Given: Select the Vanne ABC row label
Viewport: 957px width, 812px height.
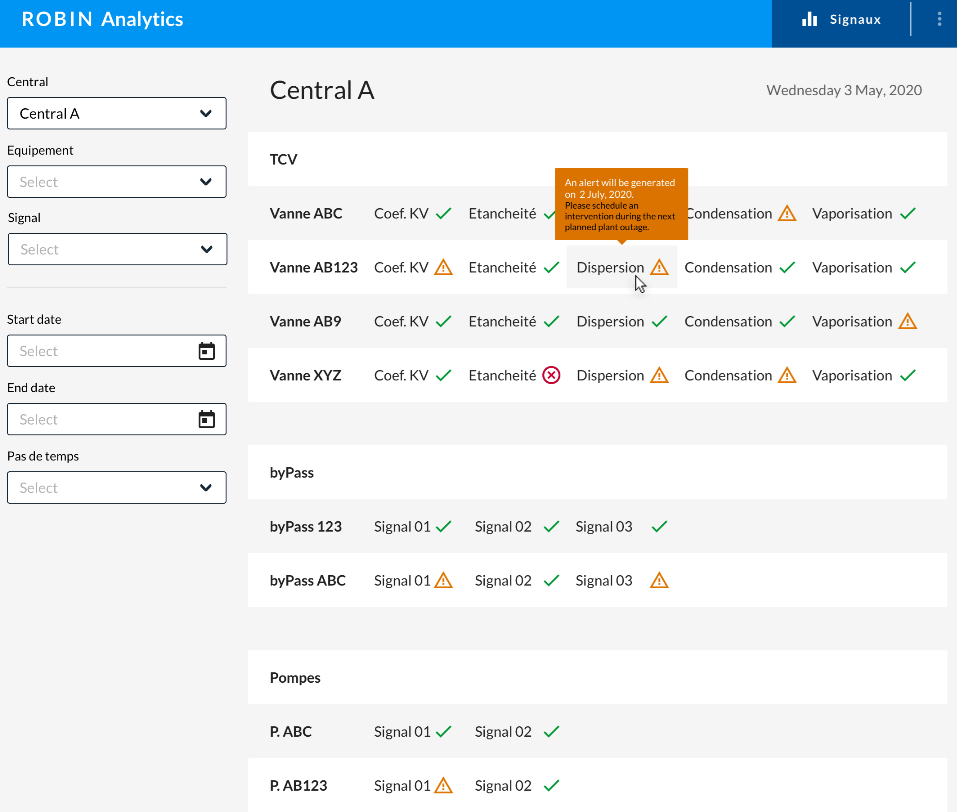Looking at the screenshot, I should tap(306, 214).
